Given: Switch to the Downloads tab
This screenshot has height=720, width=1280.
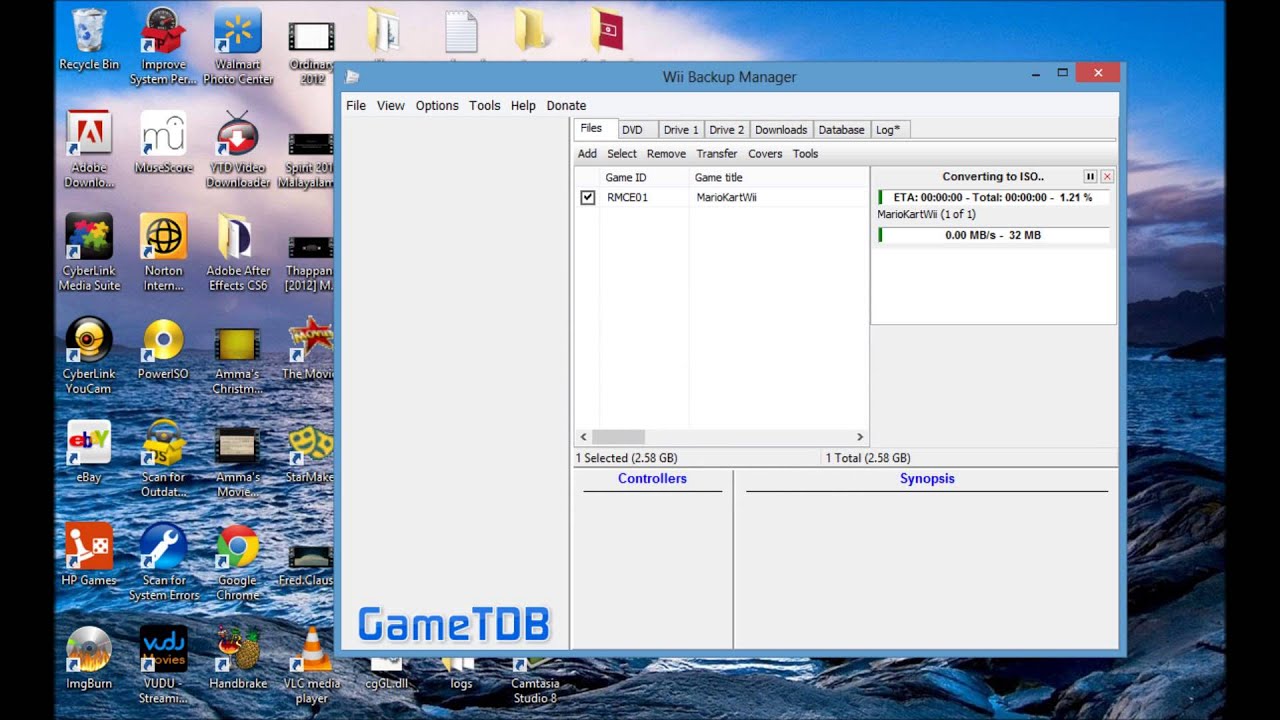Looking at the screenshot, I should pyautogui.click(x=781, y=130).
